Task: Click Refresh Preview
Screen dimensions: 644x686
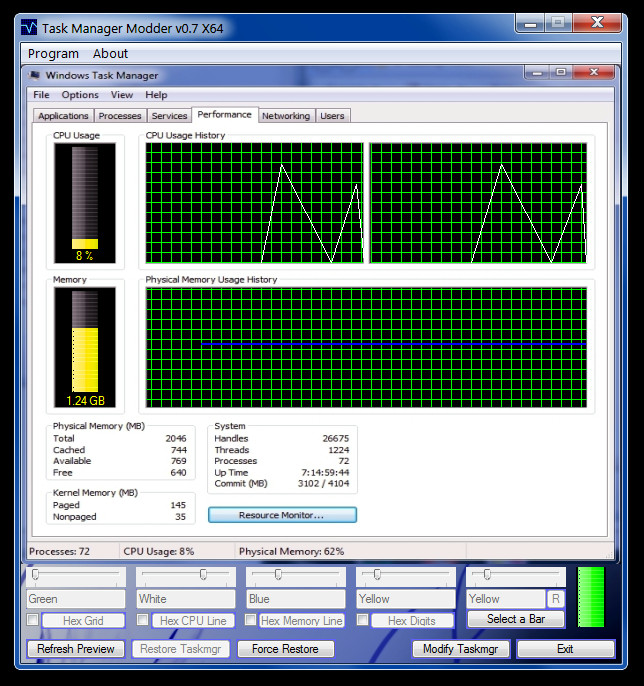Action: pos(76,649)
